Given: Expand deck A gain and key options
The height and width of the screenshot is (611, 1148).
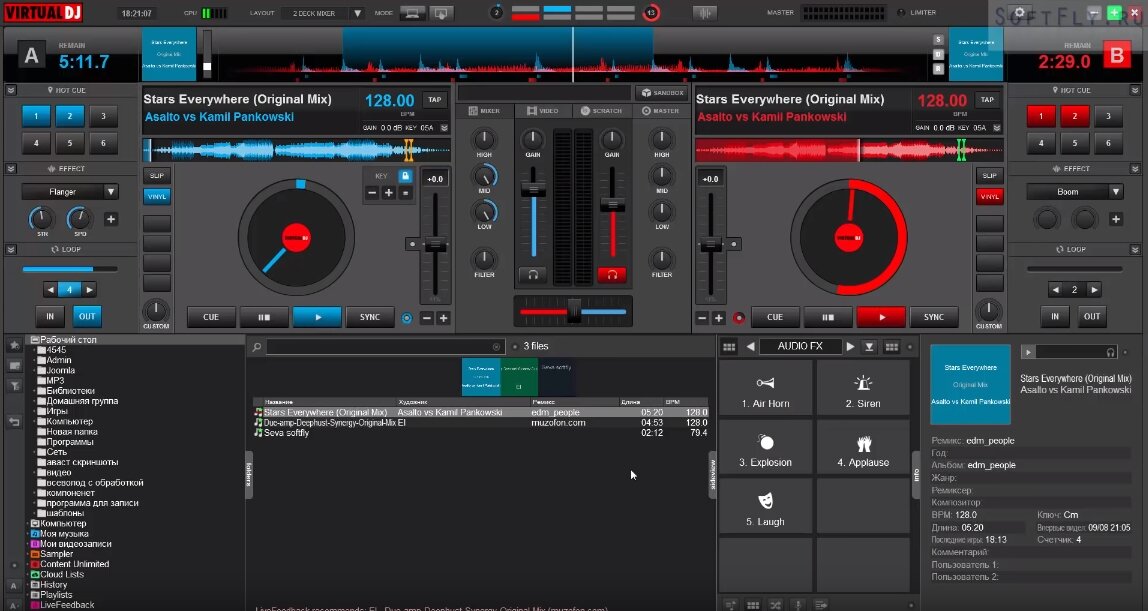Looking at the screenshot, I should [444, 128].
